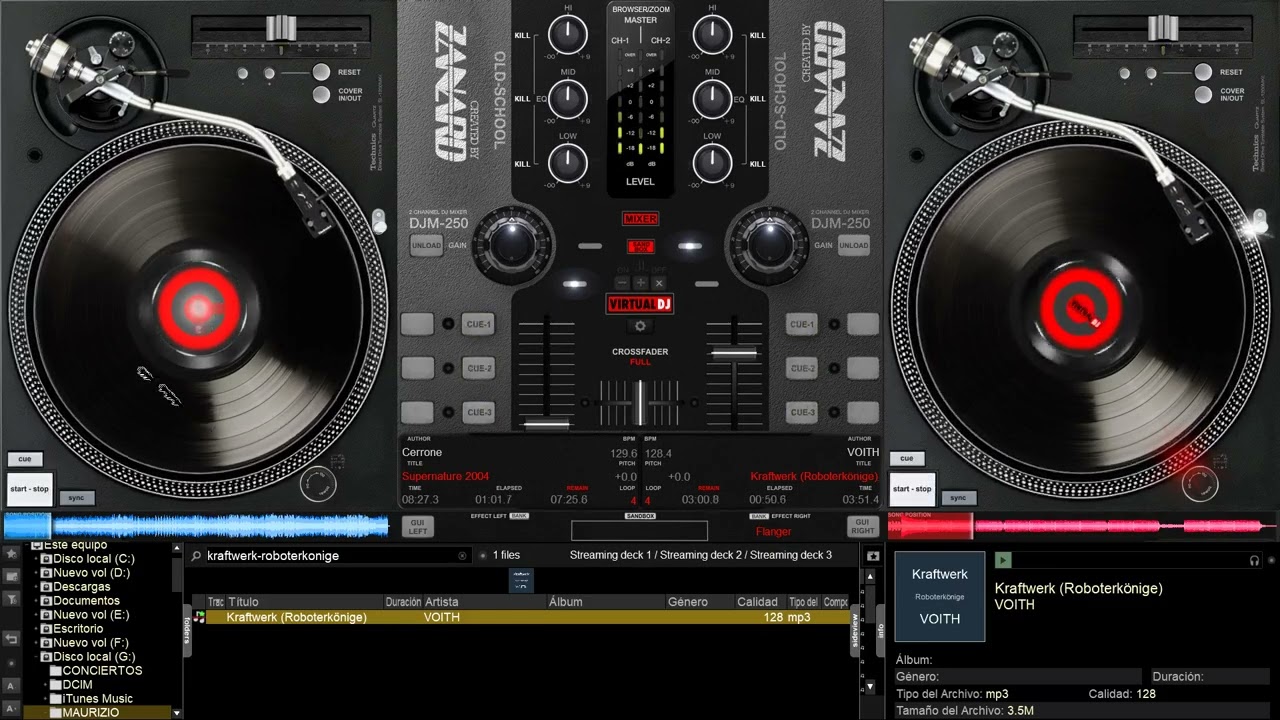Click the folder icon in browser sidebar
Viewport: 1280px width, 720px height.
point(11,576)
